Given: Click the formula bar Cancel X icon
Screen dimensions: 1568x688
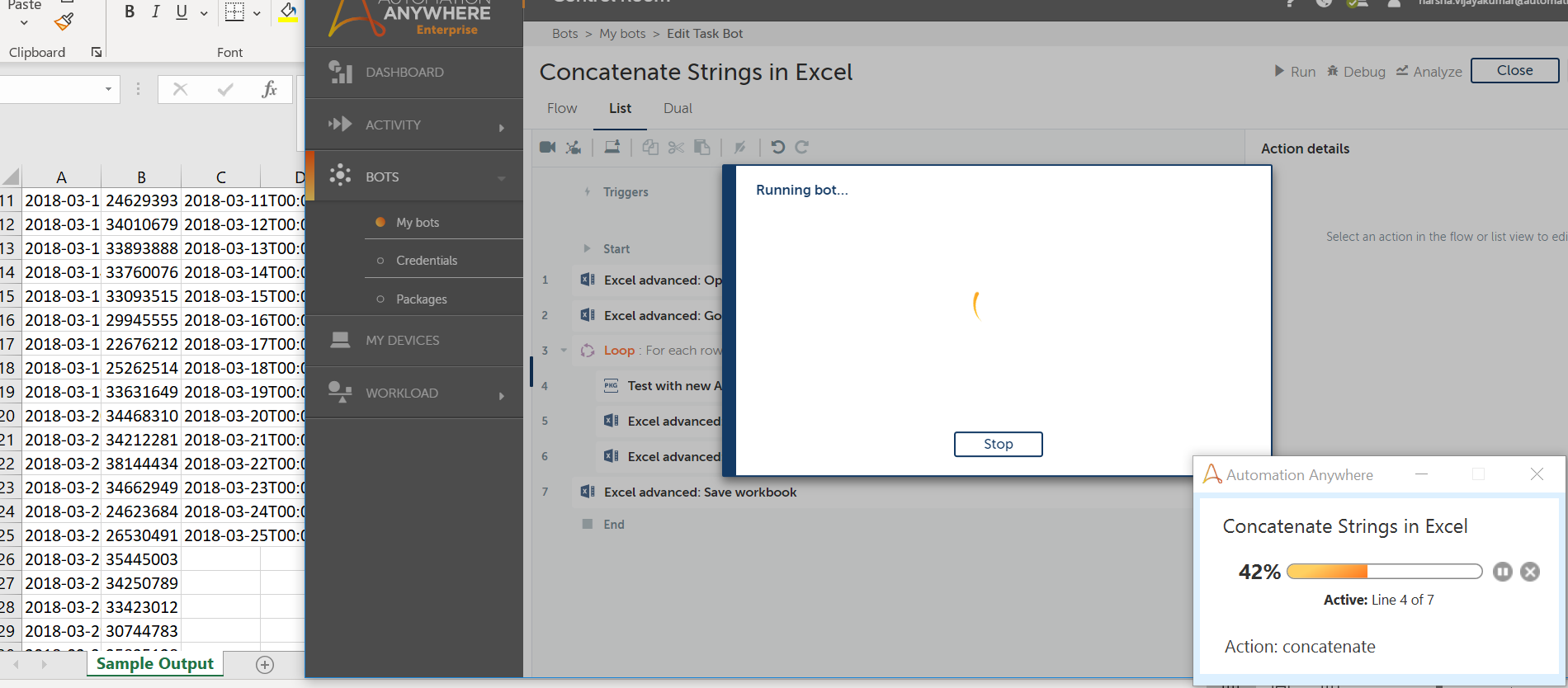Looking at the screenshot, I should tap(180, 89).
